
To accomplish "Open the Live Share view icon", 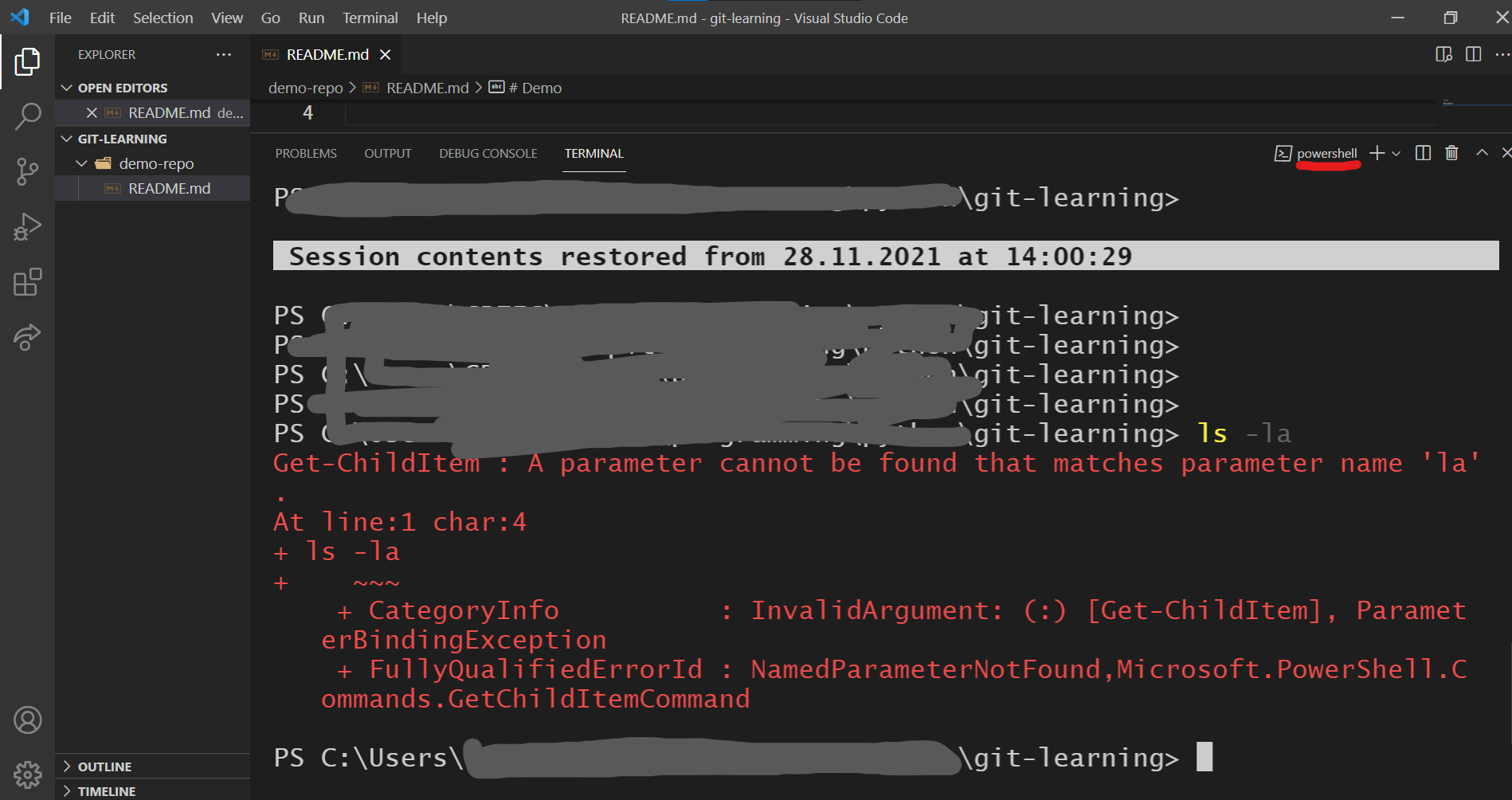I will pos(27,337).
